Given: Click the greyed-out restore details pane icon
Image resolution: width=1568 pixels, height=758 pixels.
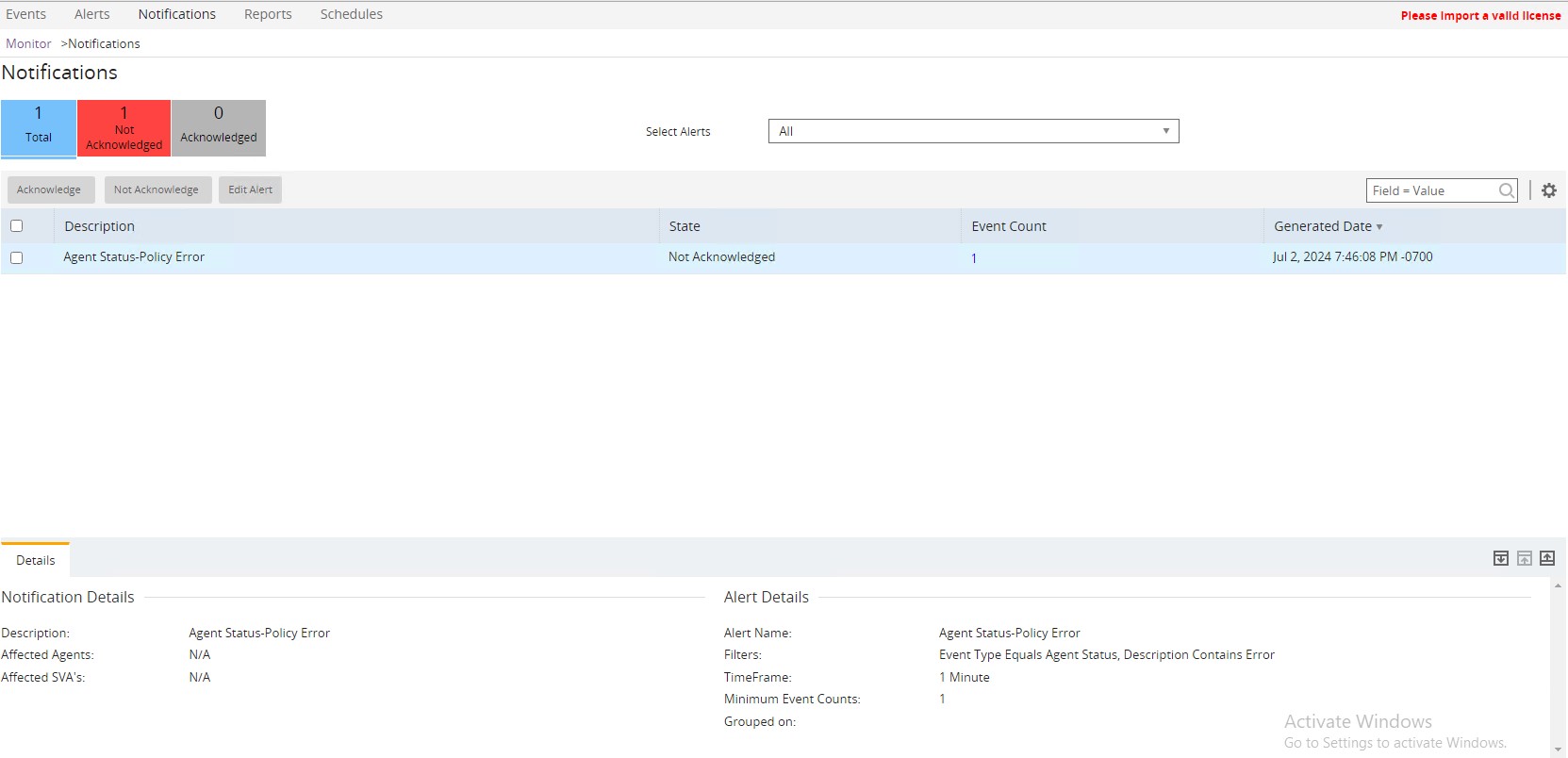Looking at the screenshot, I should pyautogui.click(x=1524, y=558).
